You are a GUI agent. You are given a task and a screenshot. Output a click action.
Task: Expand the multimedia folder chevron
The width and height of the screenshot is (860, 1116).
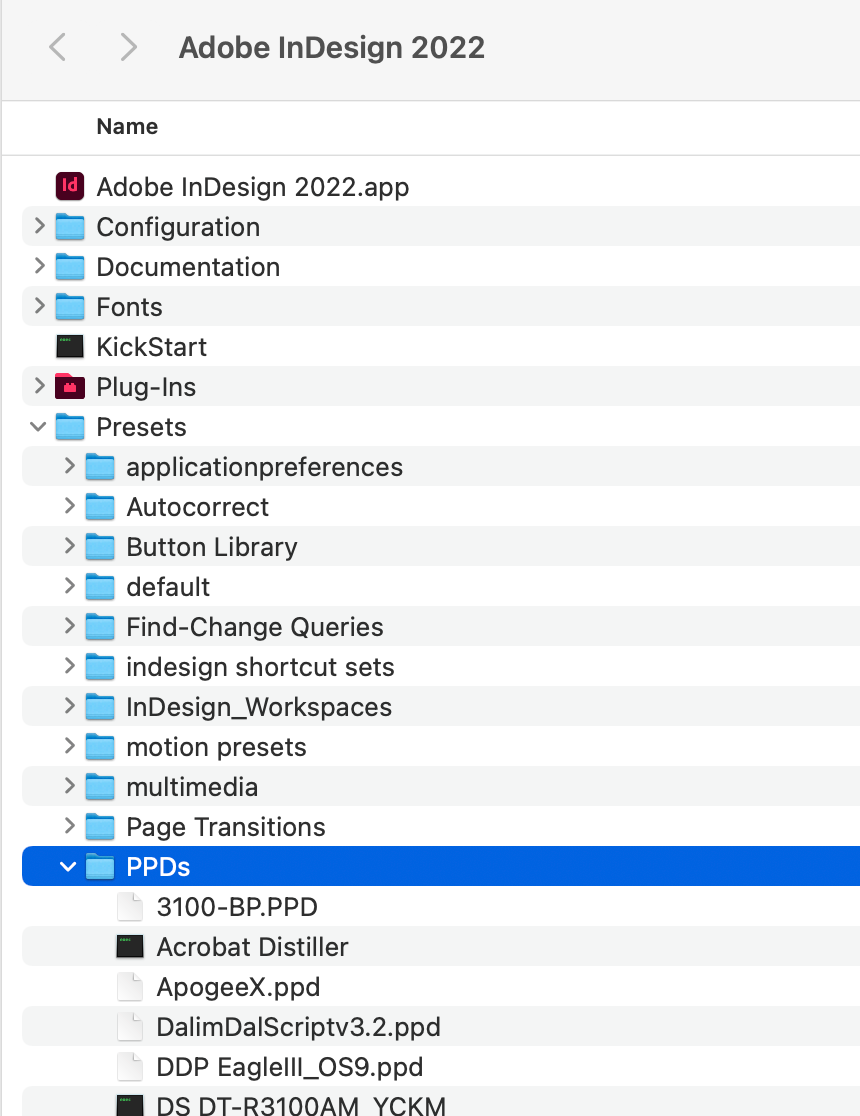coord(69,786)
